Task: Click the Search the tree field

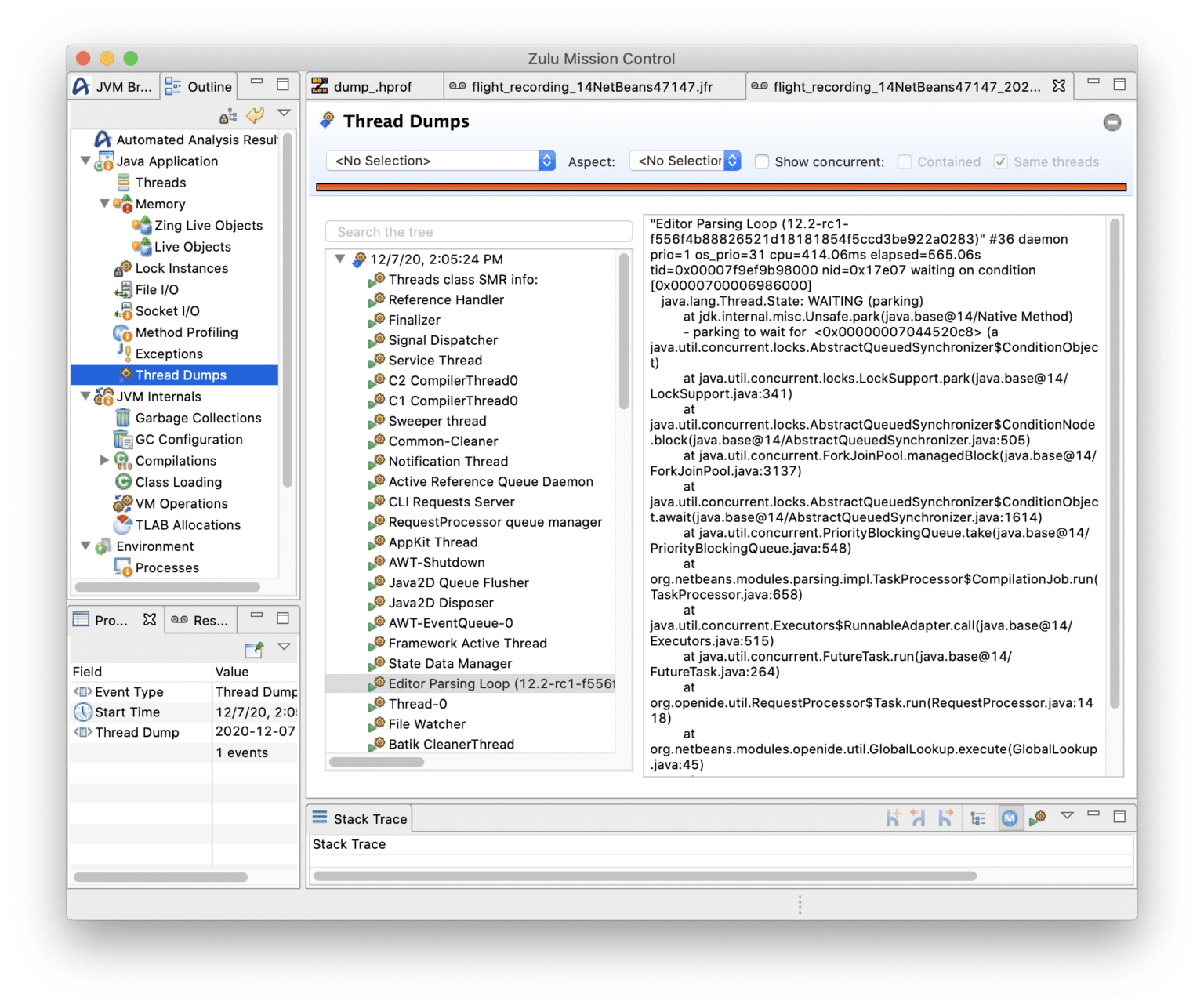Action: tap(478, 232)
